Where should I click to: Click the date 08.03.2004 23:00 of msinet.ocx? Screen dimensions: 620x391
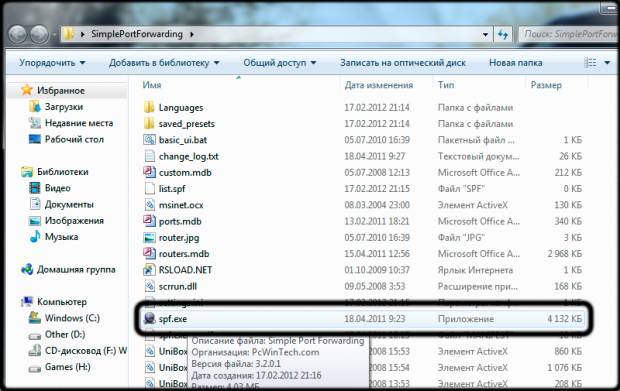coord(377,205)
